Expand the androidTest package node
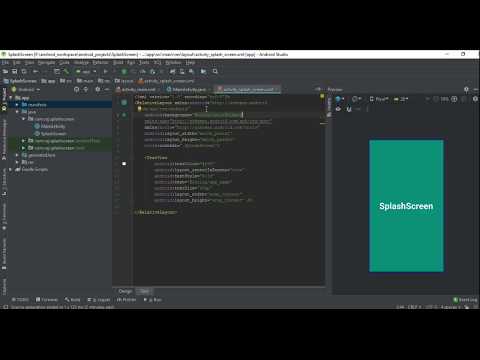The height and width of the screenshot is (360, 480). [x=23, y=141]
